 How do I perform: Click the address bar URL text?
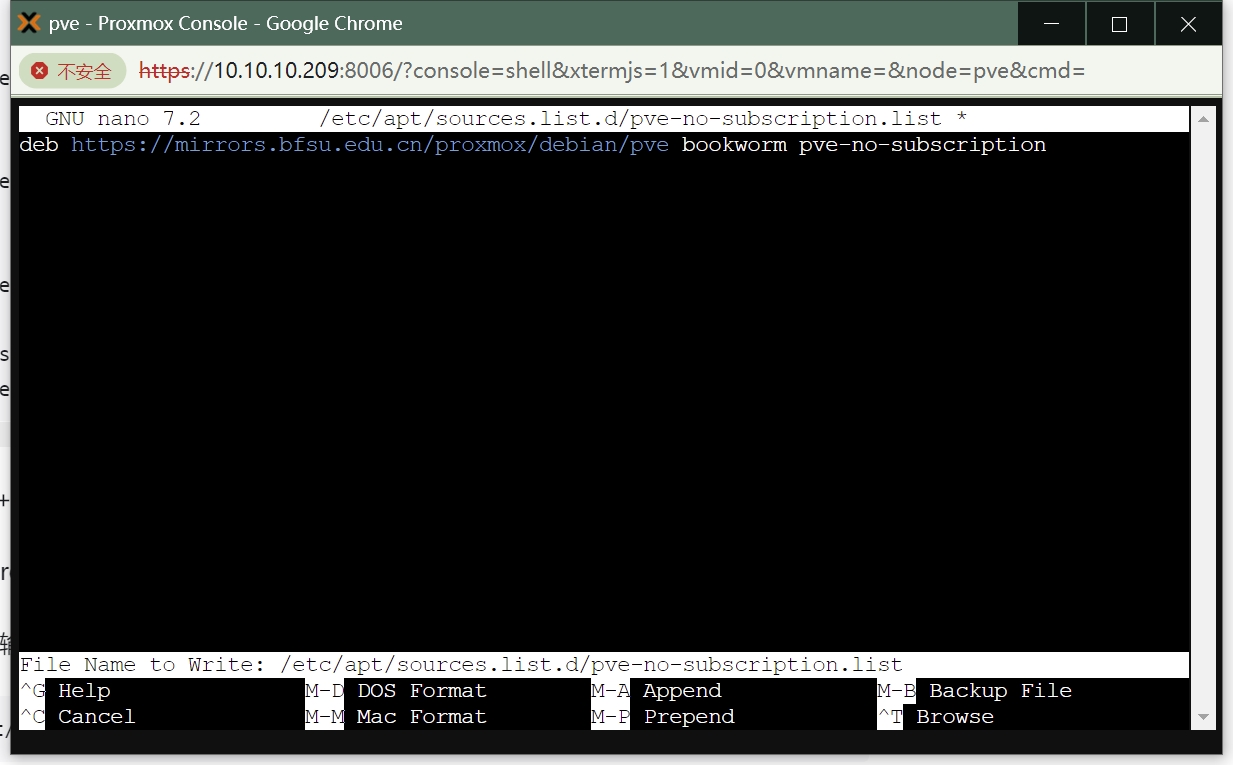coord(611,71)
